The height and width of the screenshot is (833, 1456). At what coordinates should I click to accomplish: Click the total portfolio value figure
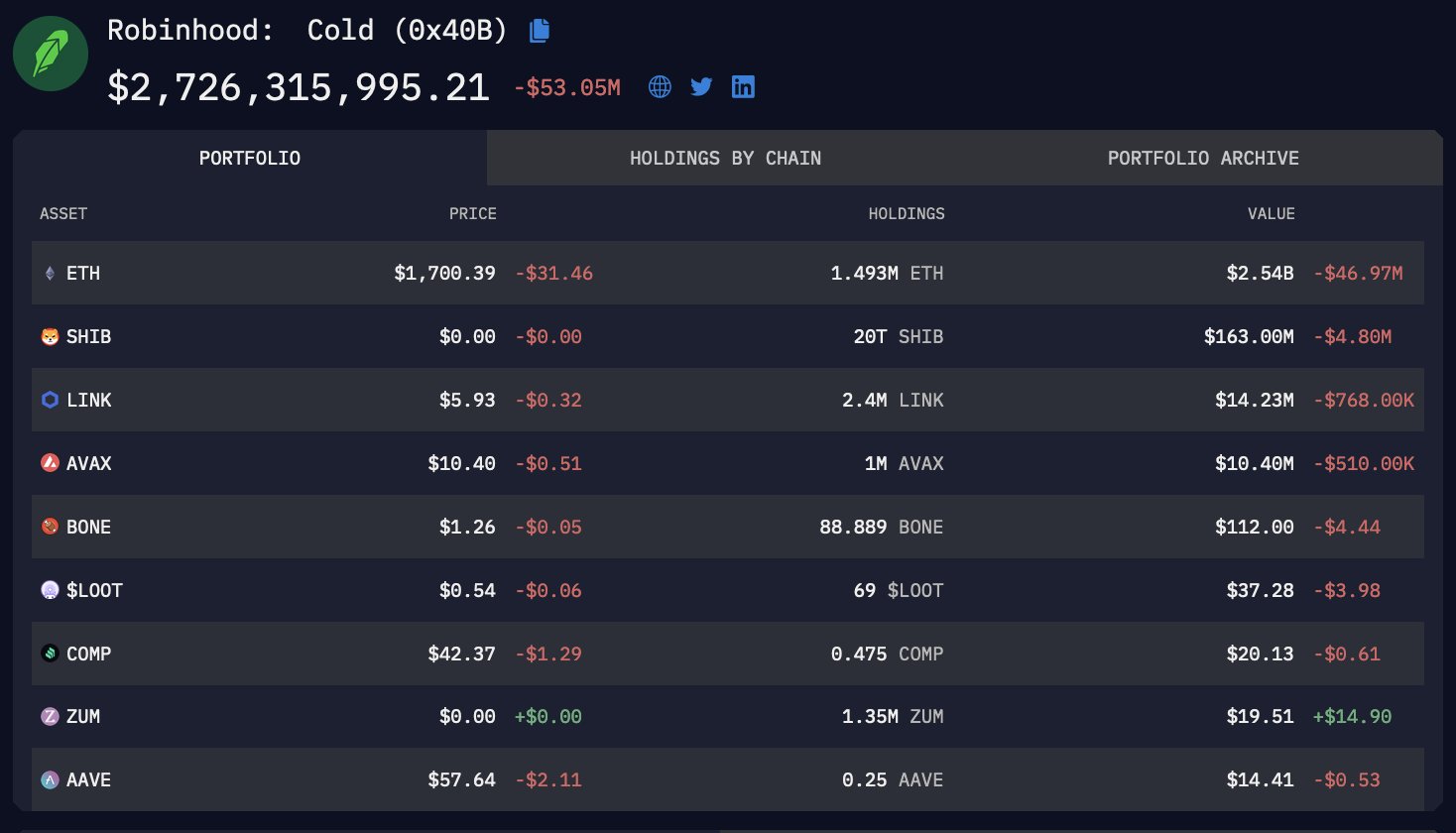pyautogui.click(x=299, y=86)
